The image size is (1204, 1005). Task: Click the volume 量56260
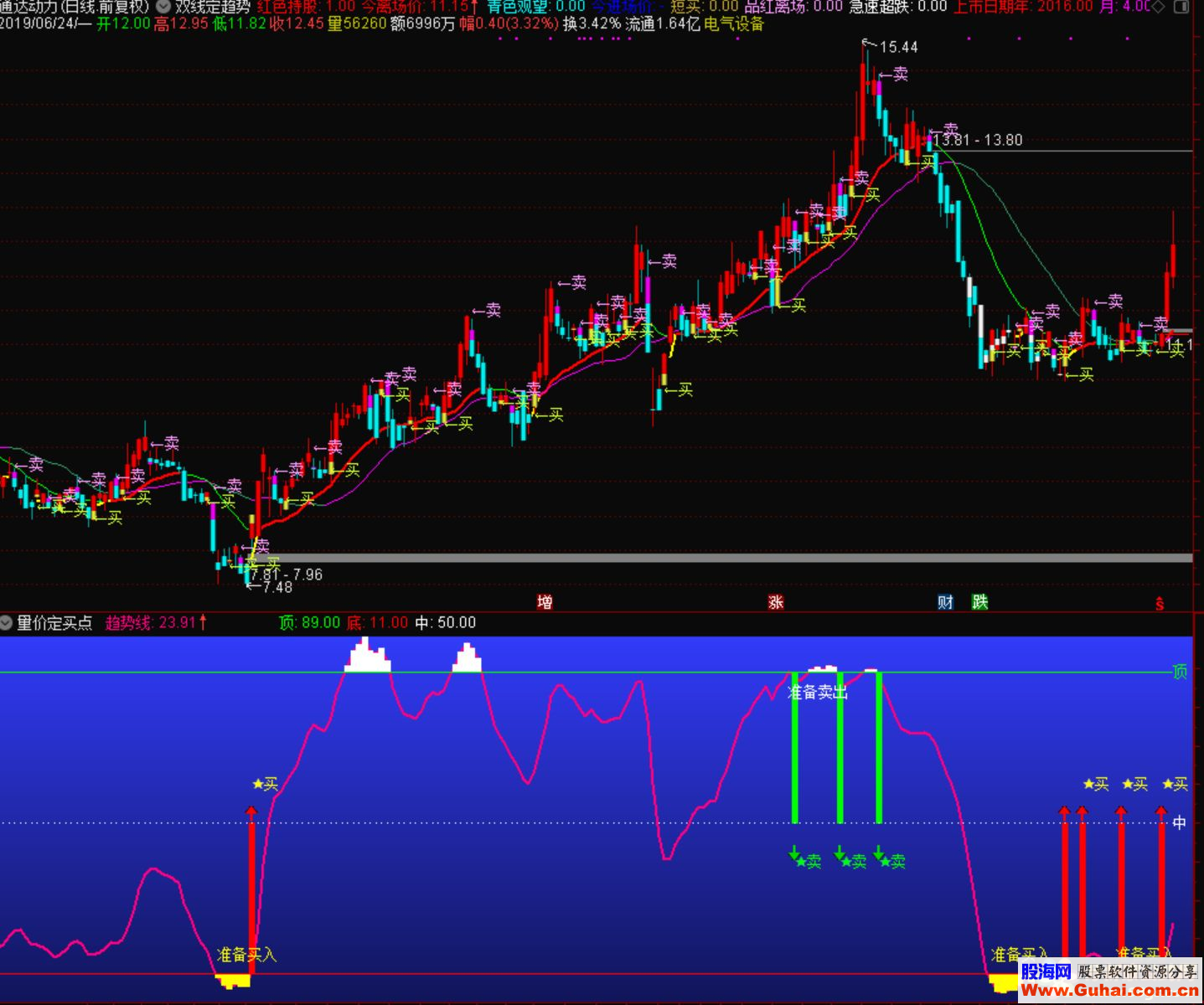(357, 23)
